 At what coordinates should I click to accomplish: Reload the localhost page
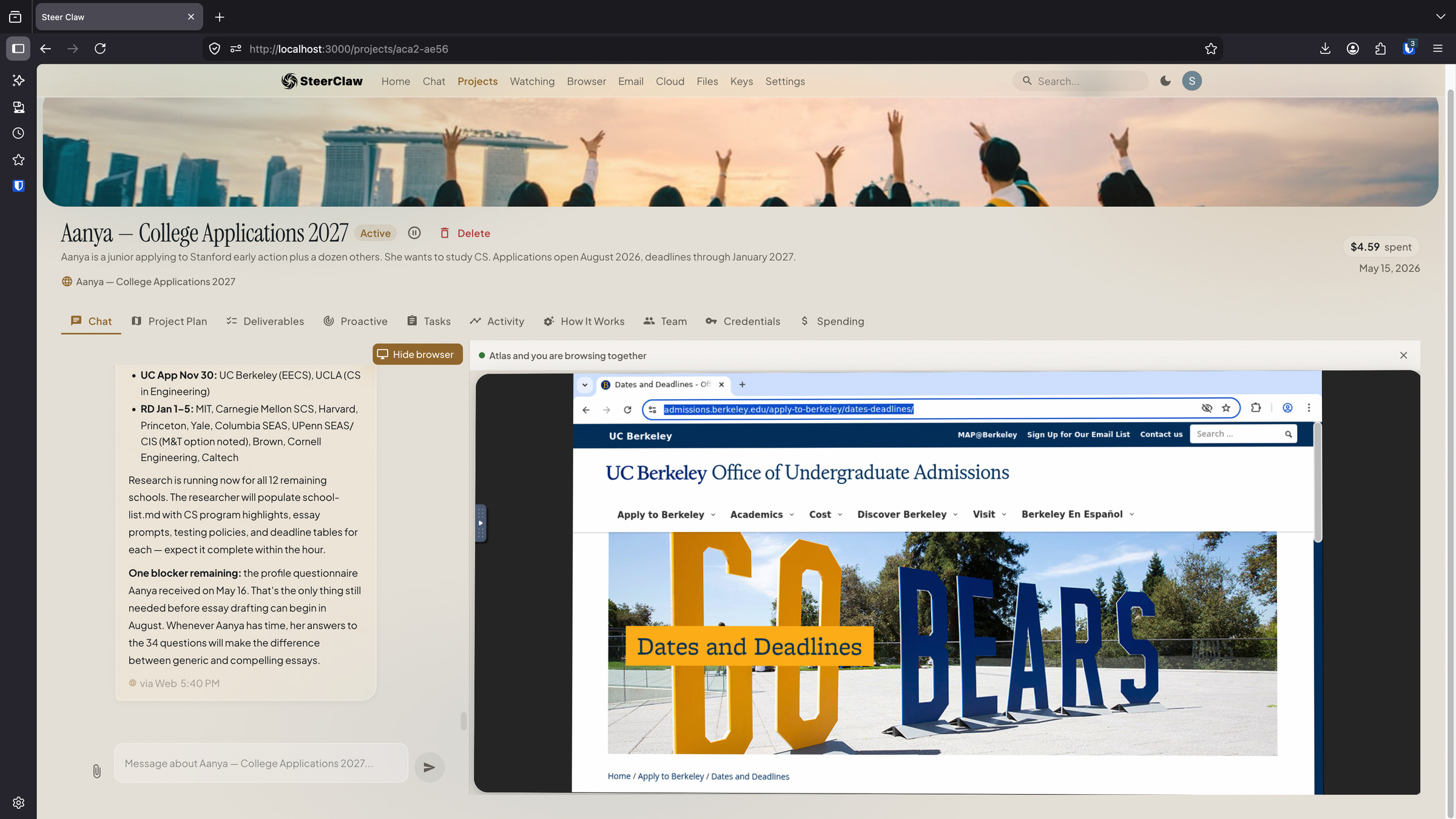(x=100, y=49)
